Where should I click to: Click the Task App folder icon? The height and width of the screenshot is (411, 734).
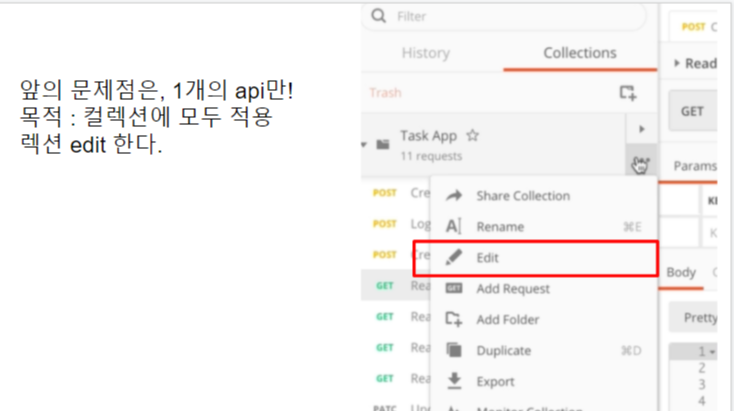(x=383, y=144)
